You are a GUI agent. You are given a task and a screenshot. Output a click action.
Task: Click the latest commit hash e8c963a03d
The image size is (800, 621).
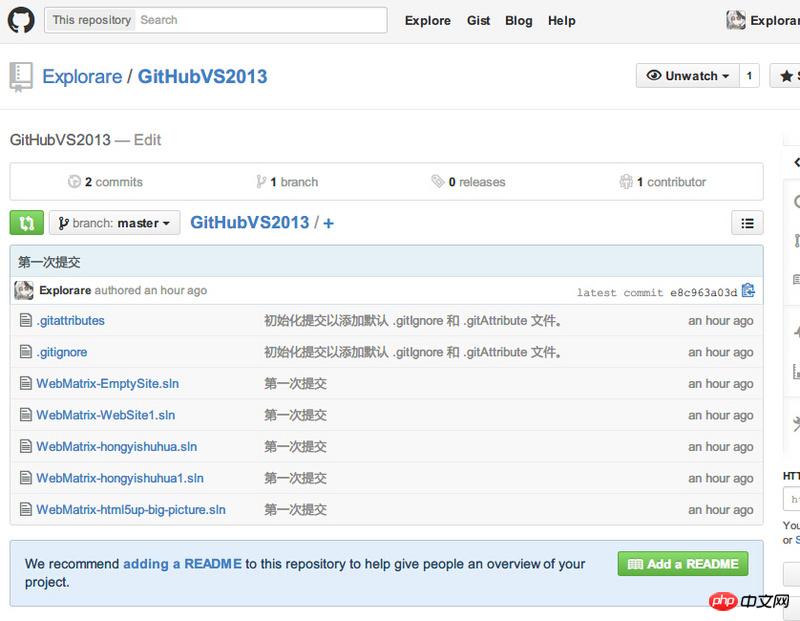coord(704,292)
